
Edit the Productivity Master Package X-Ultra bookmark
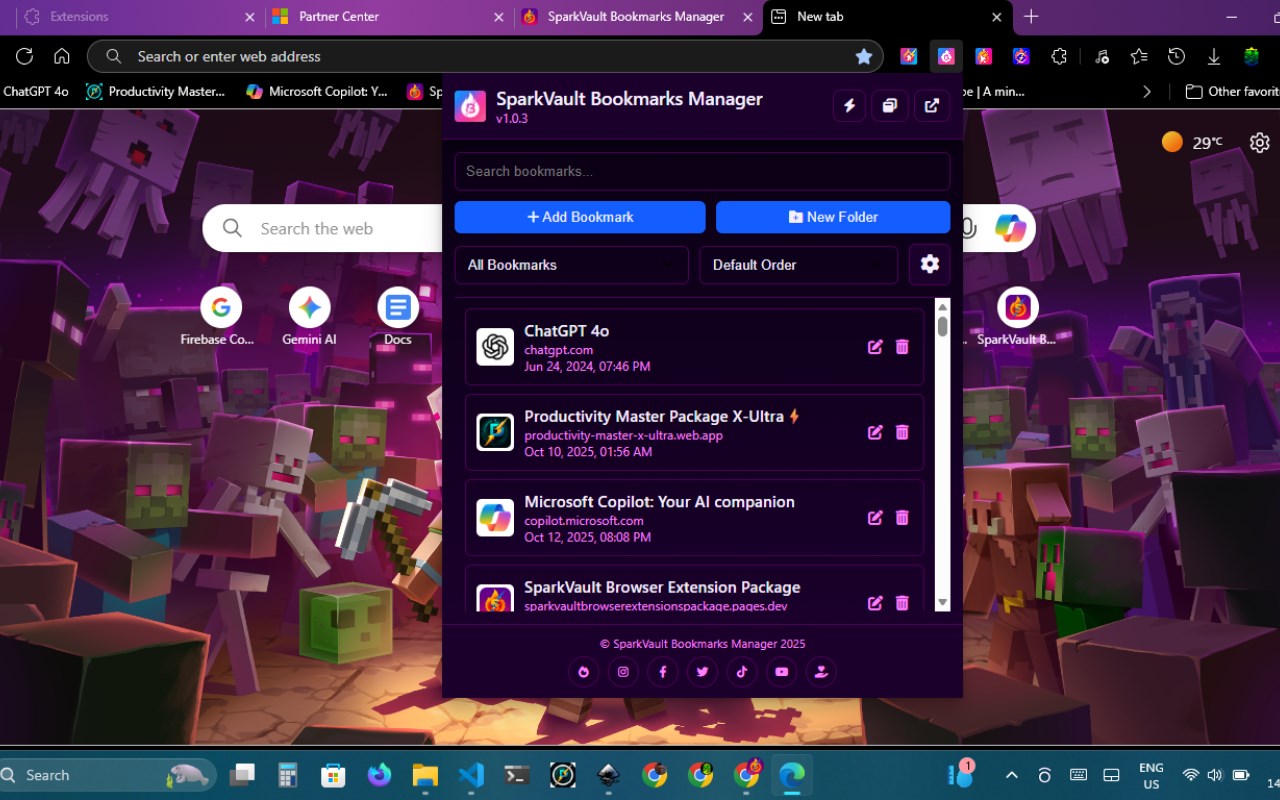[x=875, y=432]
